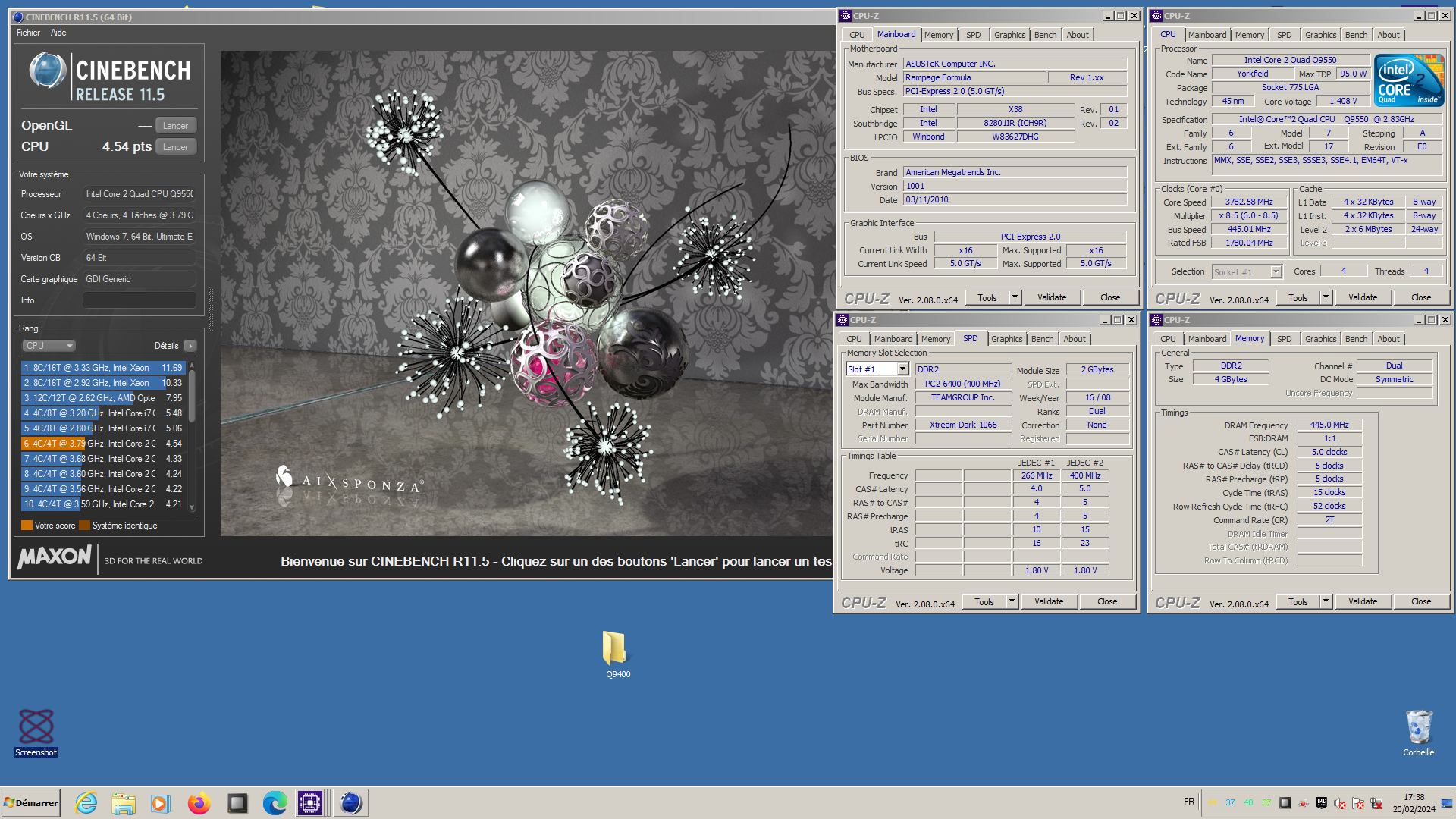Open the Corbeille recycle bin
Image resolution: width=1456 pixels, height=819 pixels.
coord(1418,733)
